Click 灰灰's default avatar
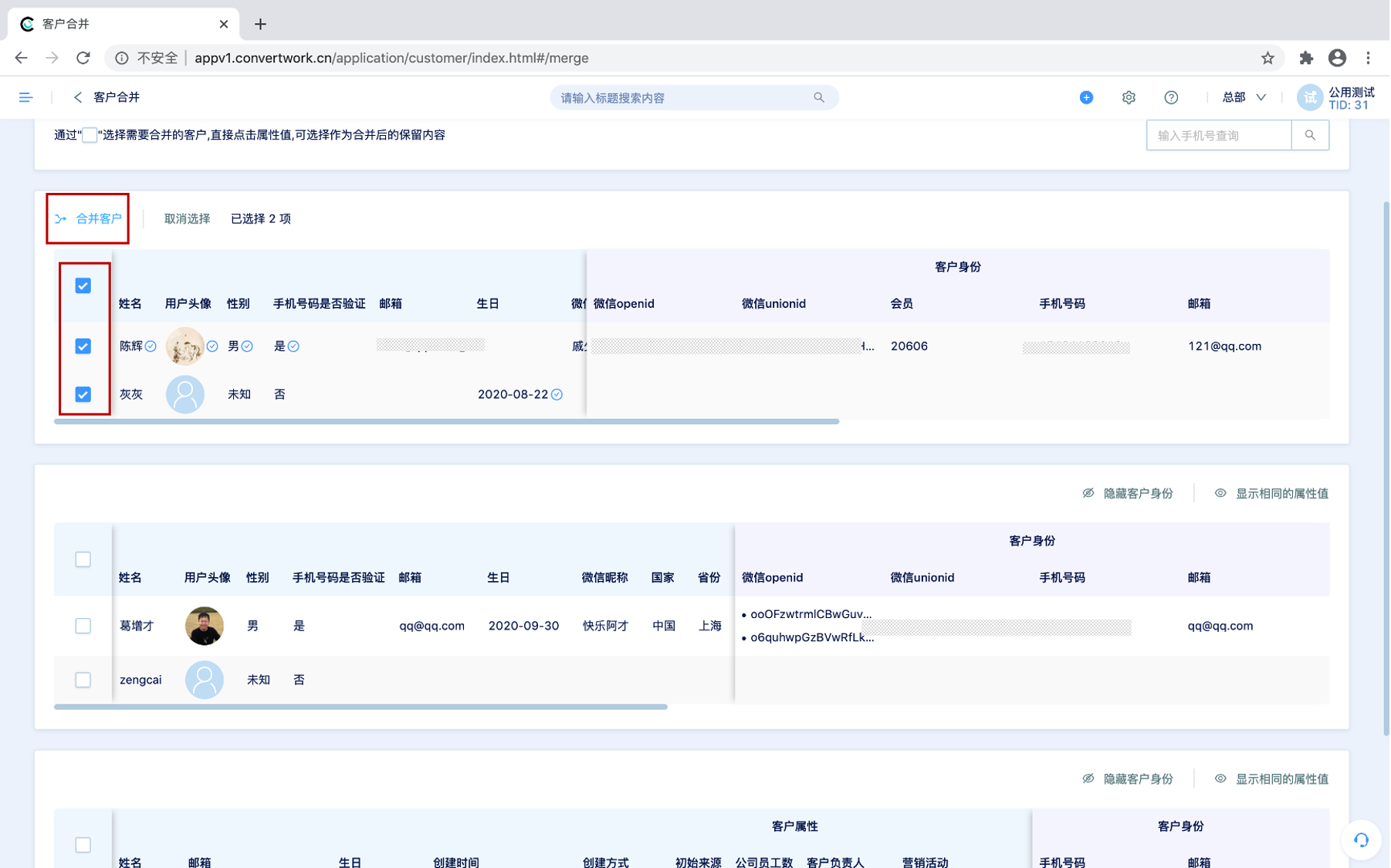 tap(185, 395)
